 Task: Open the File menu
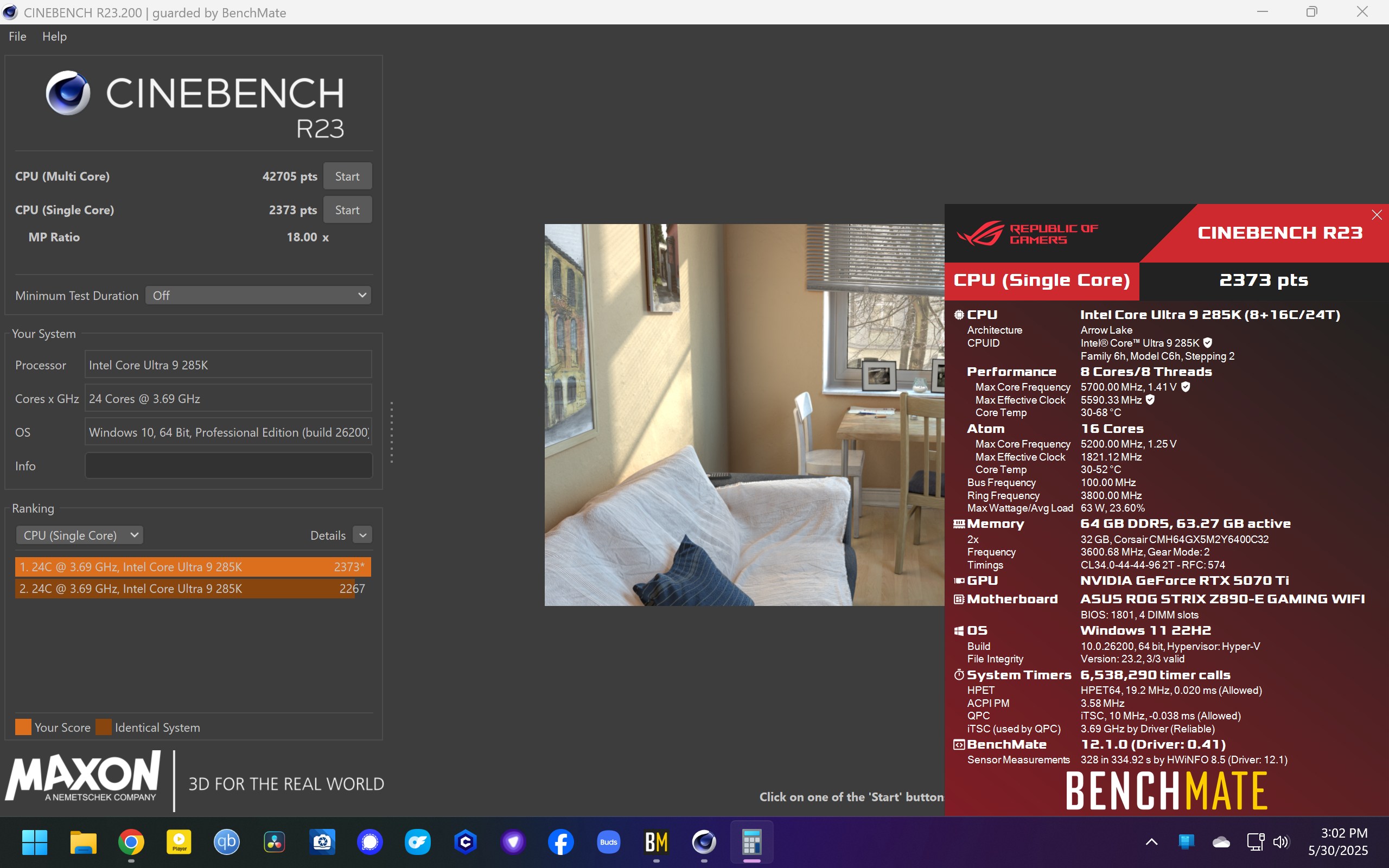click(x=17, y=36)
